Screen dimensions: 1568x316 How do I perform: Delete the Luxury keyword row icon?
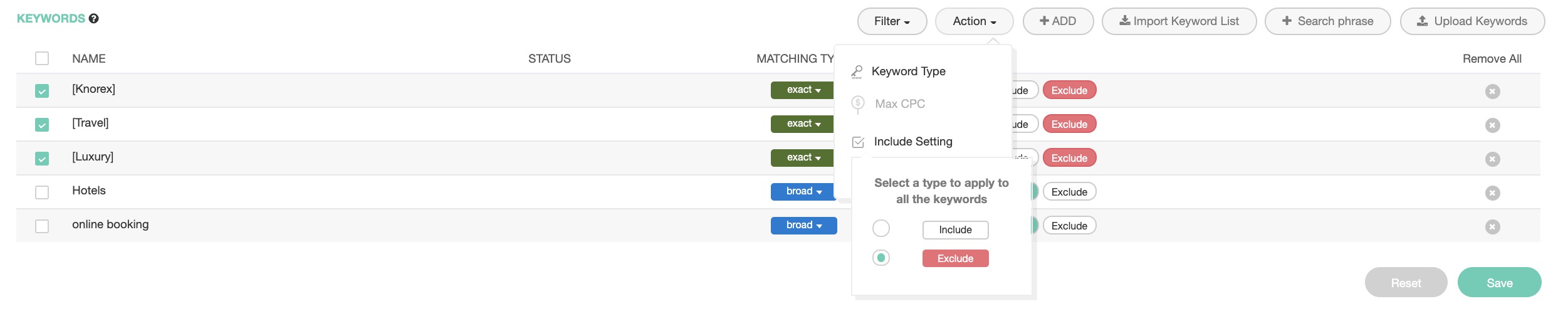pyautogui.click(x=1492, y=159)
